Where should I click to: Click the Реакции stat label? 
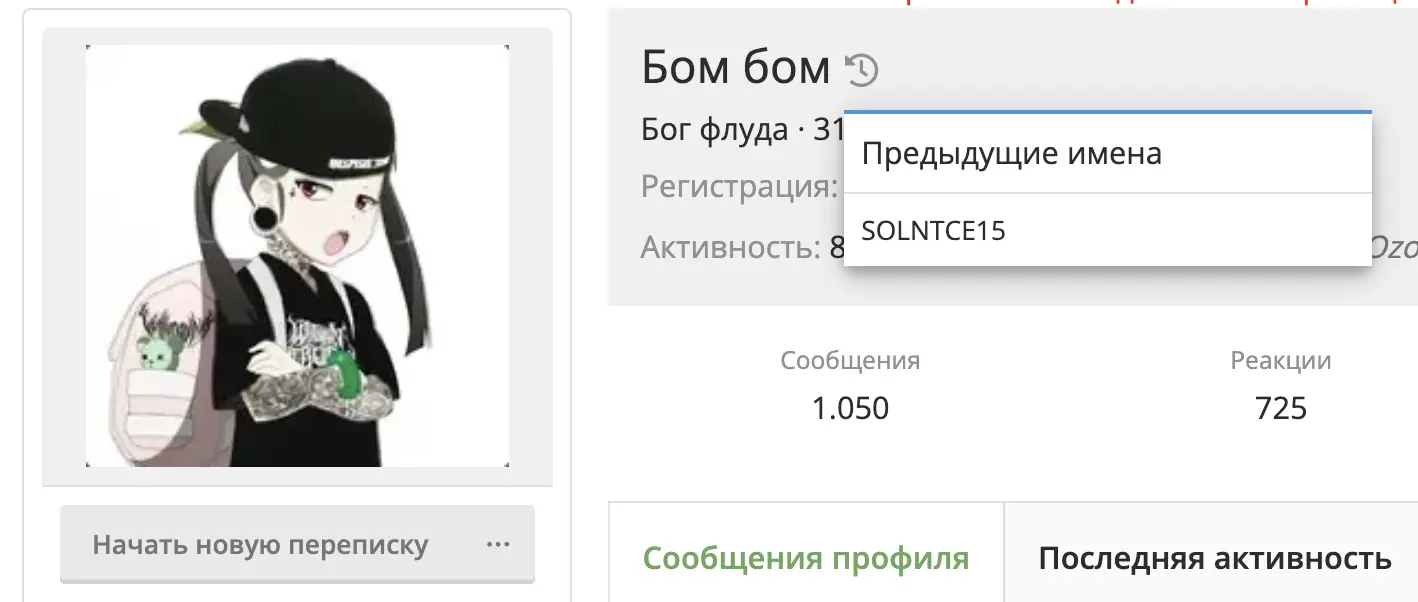tap(1280, 360)
